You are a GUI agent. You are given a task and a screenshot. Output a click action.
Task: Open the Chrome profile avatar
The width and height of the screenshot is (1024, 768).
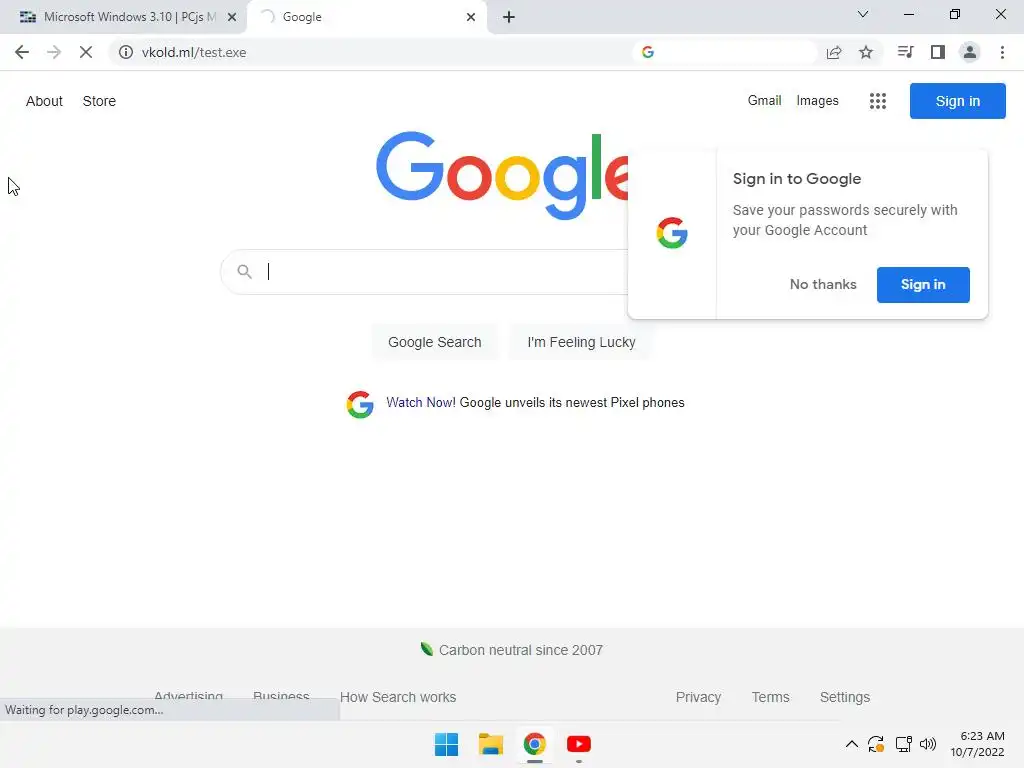(970, 52)
